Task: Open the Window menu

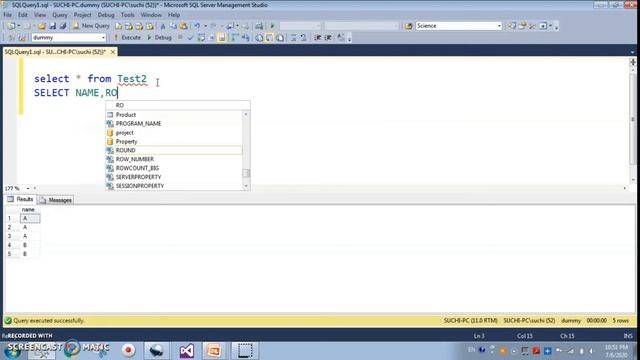Action: click(151, 15)
